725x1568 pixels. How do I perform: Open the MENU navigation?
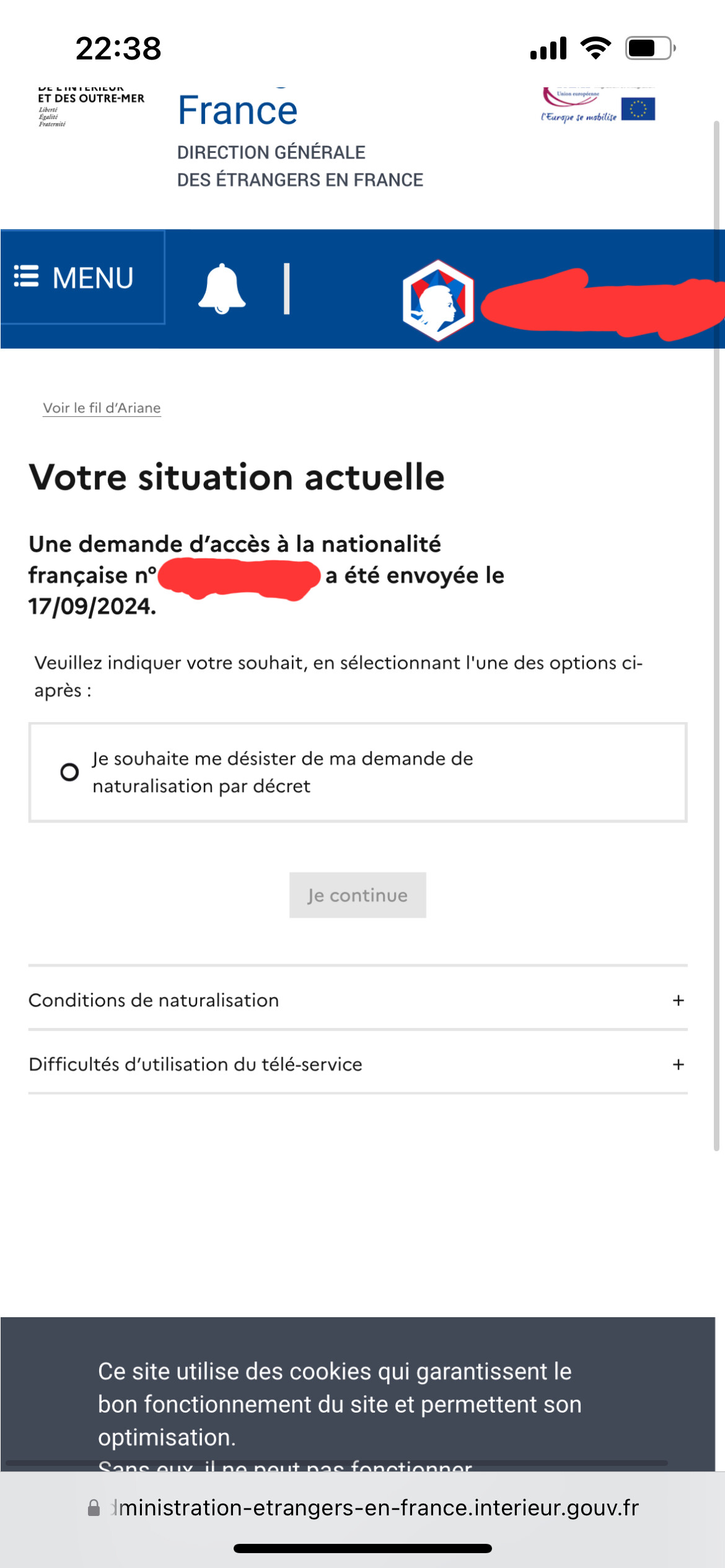click(x=82, y=277)
